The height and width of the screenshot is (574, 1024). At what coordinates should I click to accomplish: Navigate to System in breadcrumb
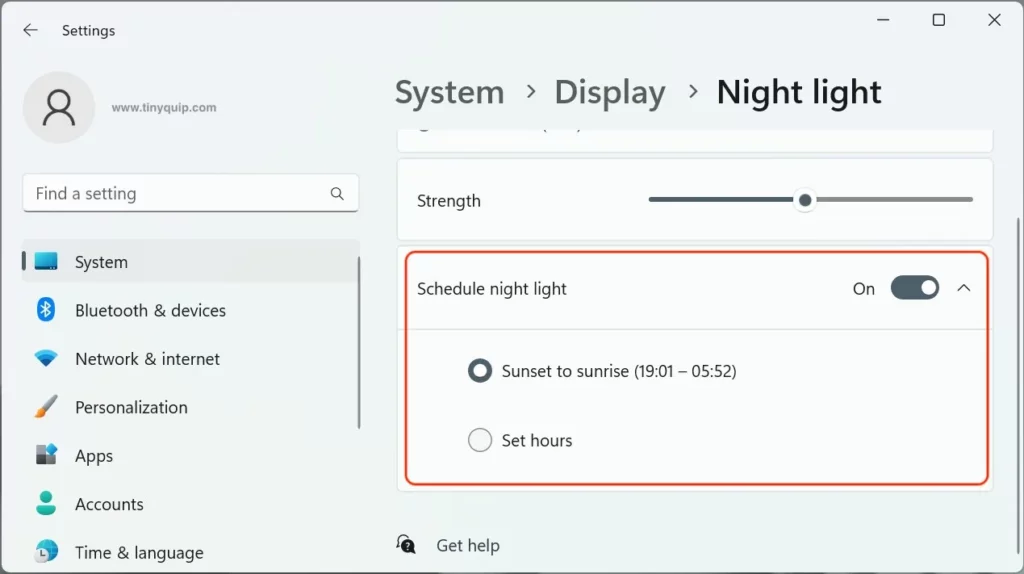[449, 92]
